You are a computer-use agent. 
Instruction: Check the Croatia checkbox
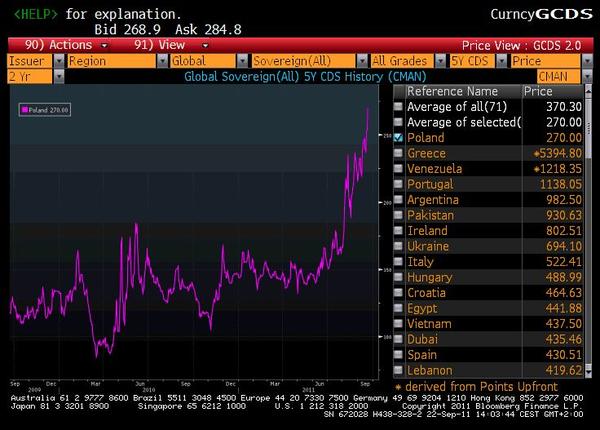pos(398,292)
